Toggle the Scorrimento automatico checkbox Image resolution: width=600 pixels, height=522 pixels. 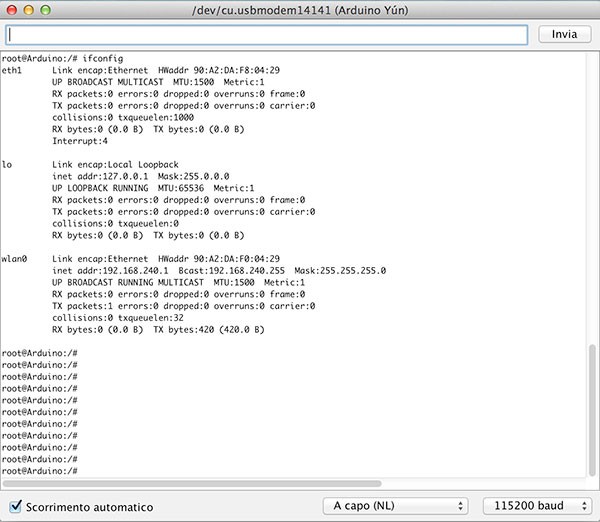point(15,506)
